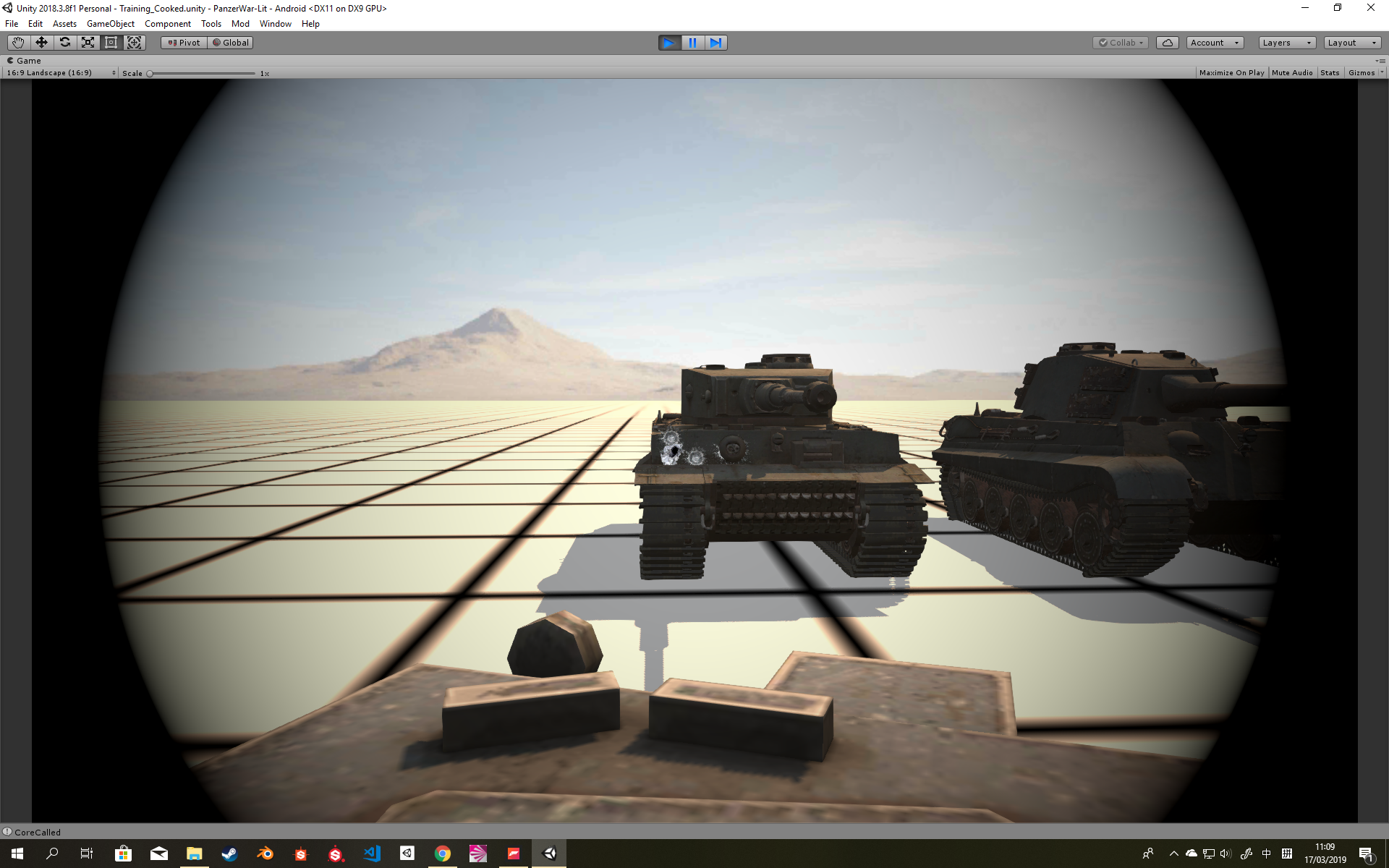Launch Microsoft Store from taskbar
1389x868 pixels.
[x=123, y=854]
